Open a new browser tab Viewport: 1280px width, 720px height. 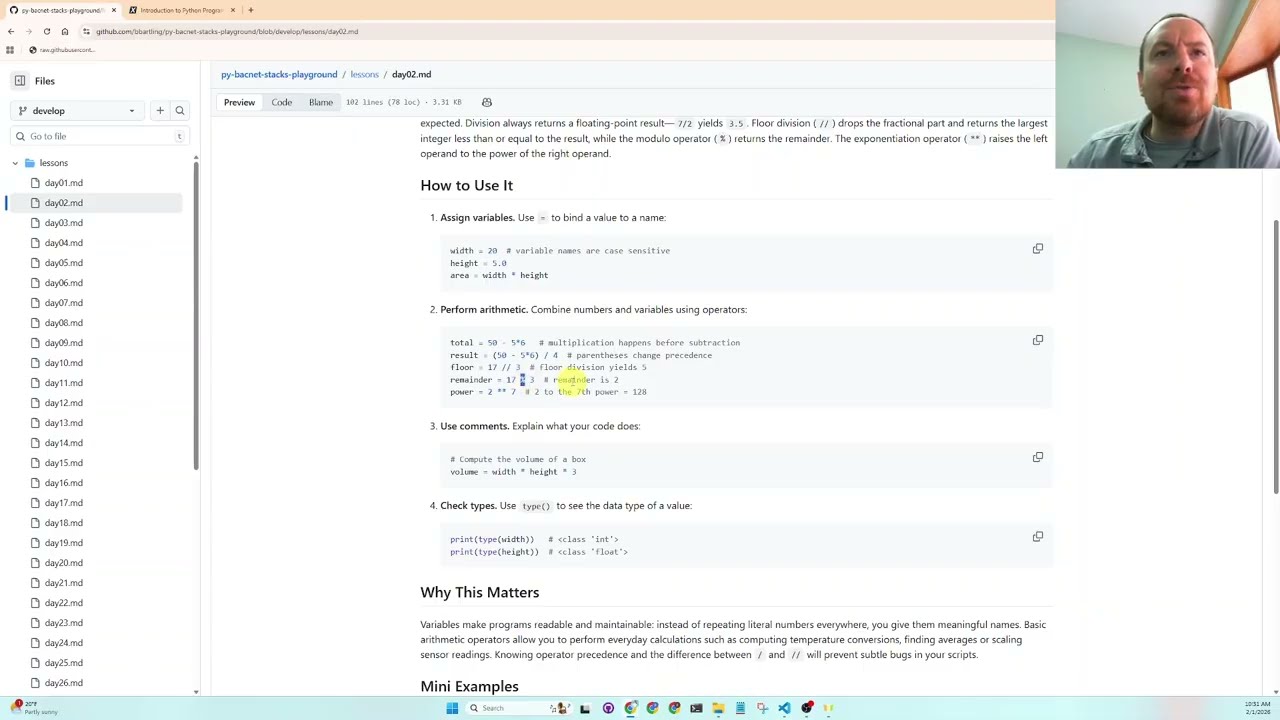(251, 10)
